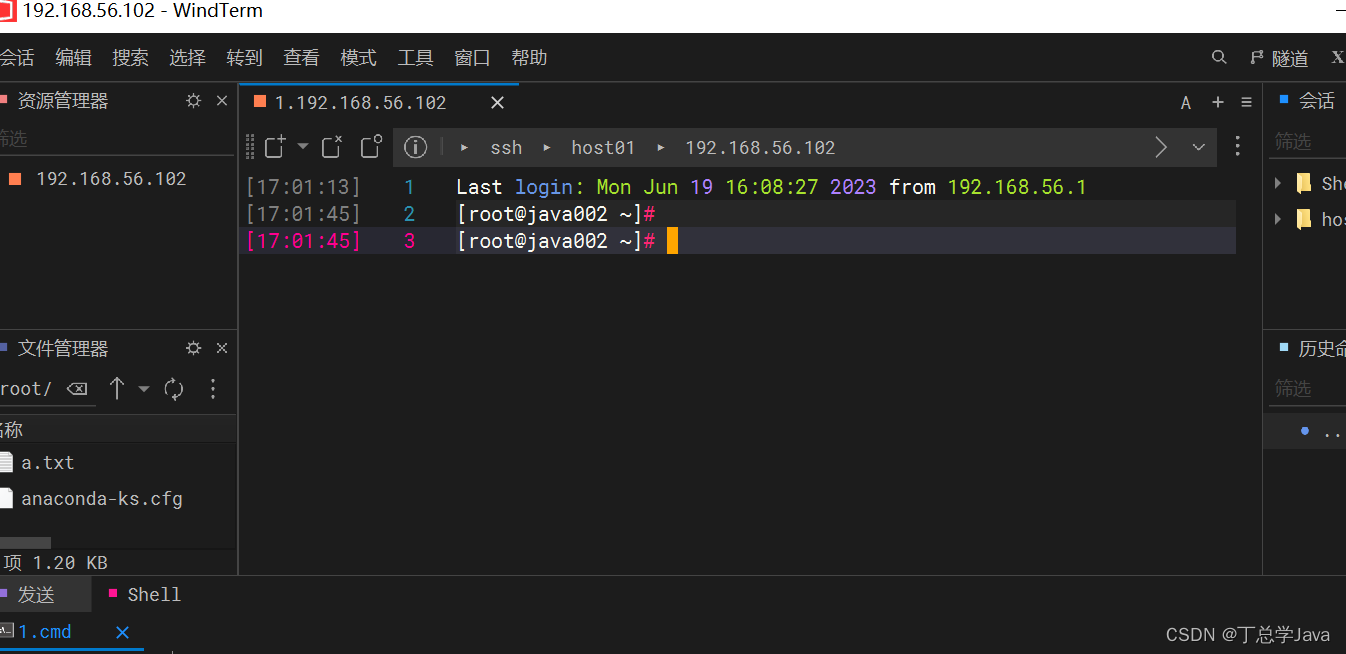Click the right chevron in address bar
The width and height of the screenshot is (1346, 654).
coord(1161,147)
